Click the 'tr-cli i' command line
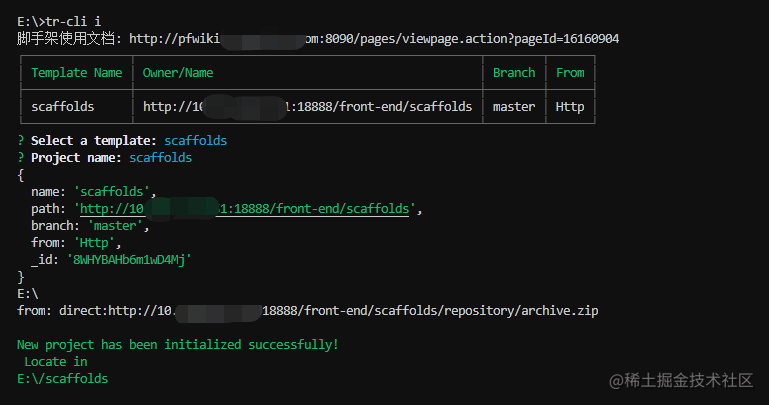The height and width of the screenshot is (405, 769). 59,22
